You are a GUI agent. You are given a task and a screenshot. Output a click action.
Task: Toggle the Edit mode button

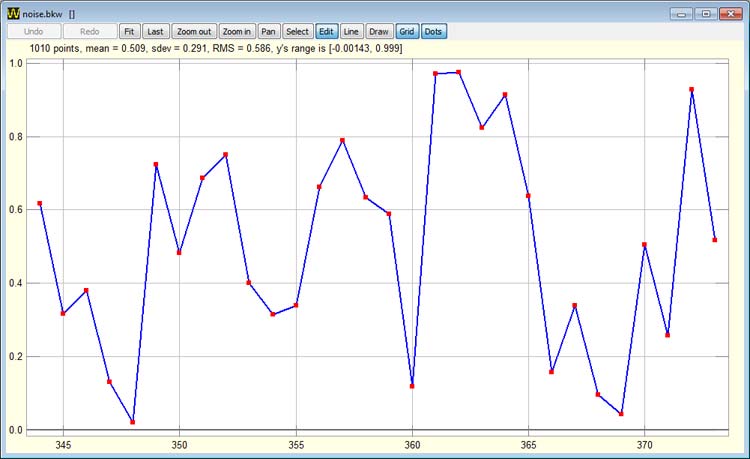coord(327,32)
